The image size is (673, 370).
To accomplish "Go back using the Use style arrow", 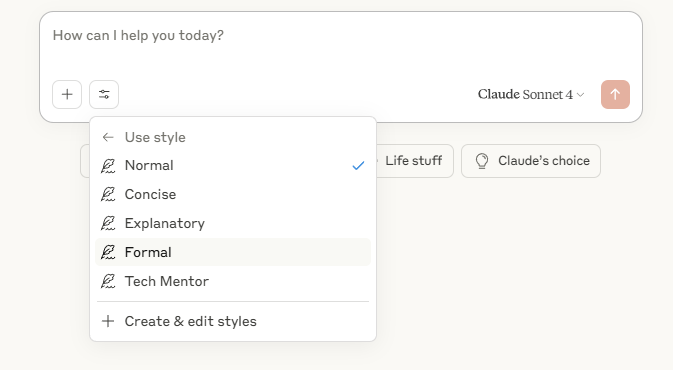I will pyautogui.click(x=108, y=137).
